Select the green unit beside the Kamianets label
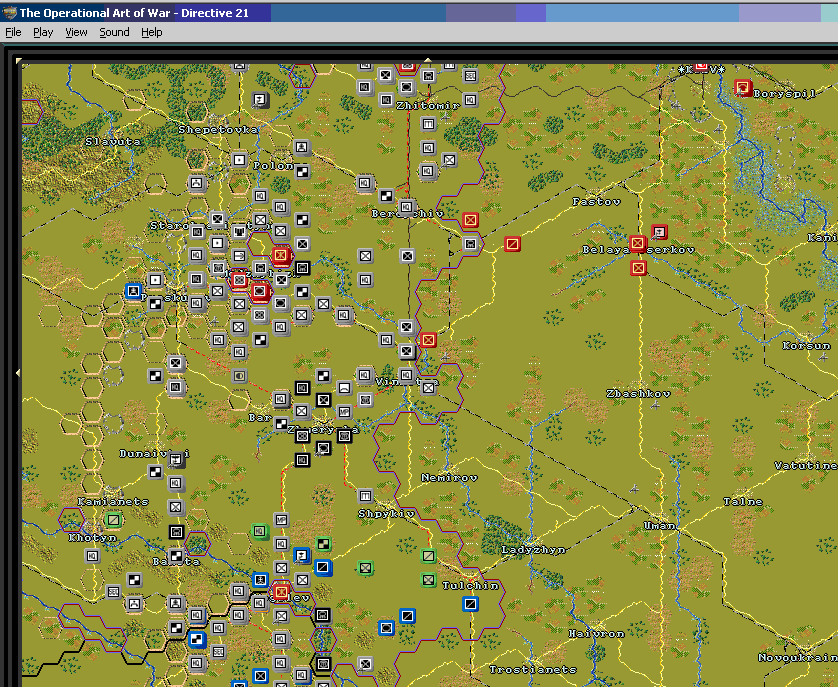The width and height of the screenshot is (838, 687). tap(113, 519)
